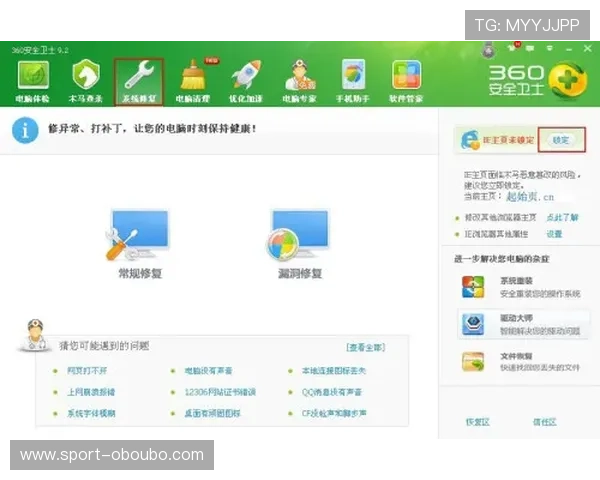Open the 系统重装 system reinstall icon
Viewport: 600px width, 480px height.
click(473, 287)
